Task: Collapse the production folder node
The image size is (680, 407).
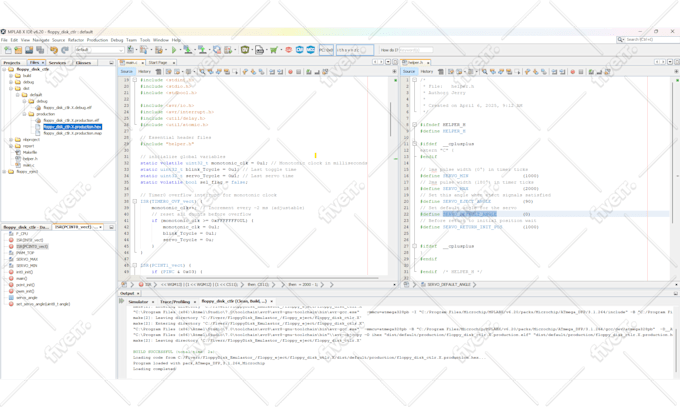Action: 24,114
